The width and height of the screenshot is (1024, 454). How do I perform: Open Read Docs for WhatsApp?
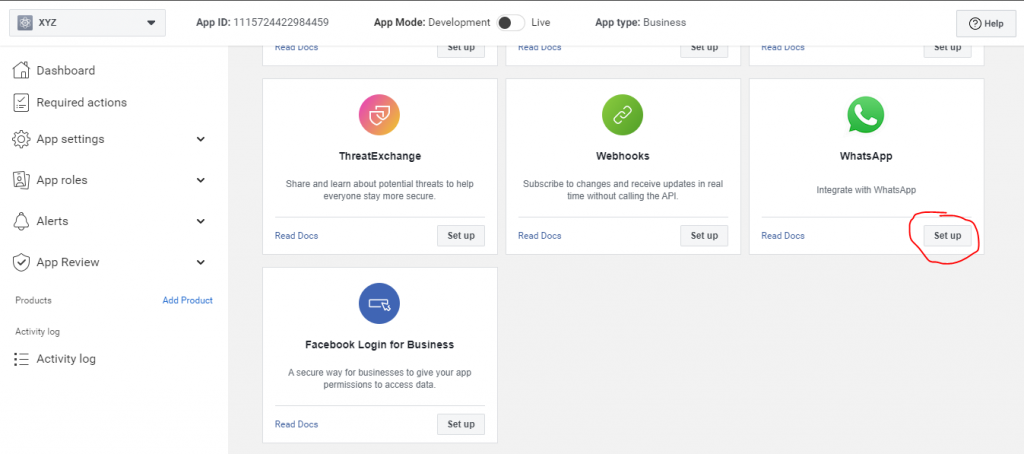[783, 236]
